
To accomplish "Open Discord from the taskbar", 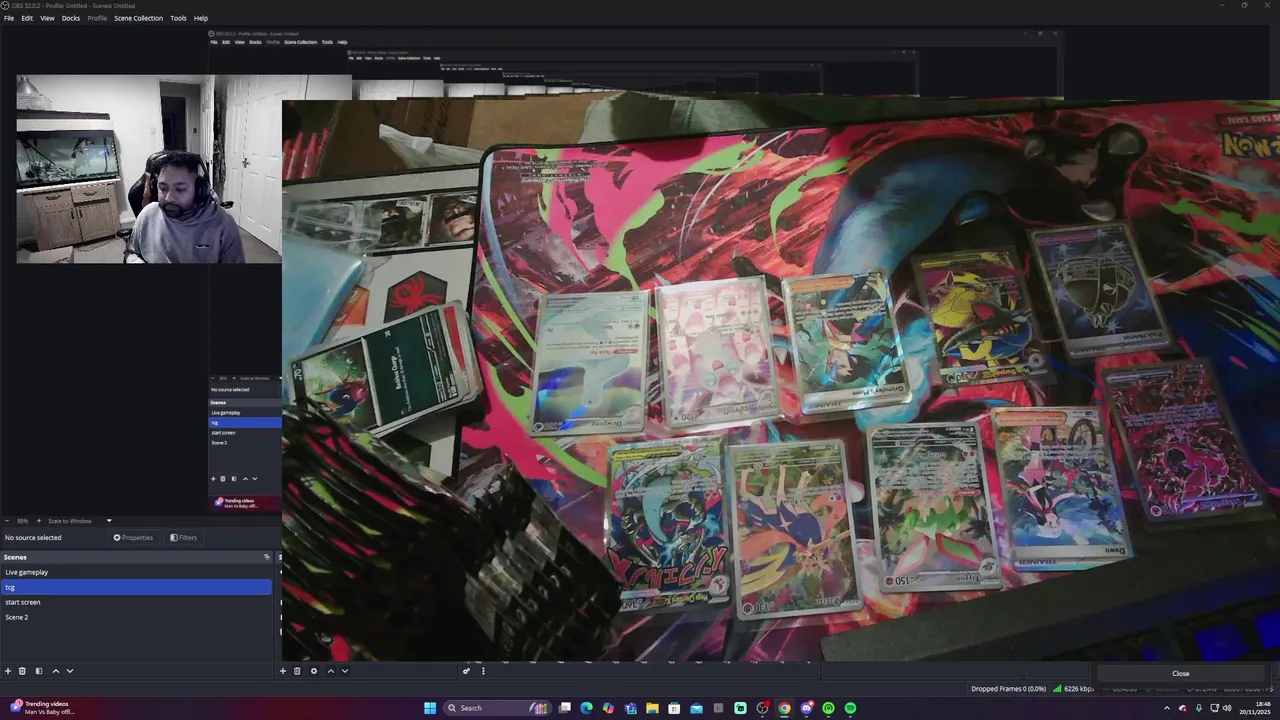I will [x=807, y=708].
